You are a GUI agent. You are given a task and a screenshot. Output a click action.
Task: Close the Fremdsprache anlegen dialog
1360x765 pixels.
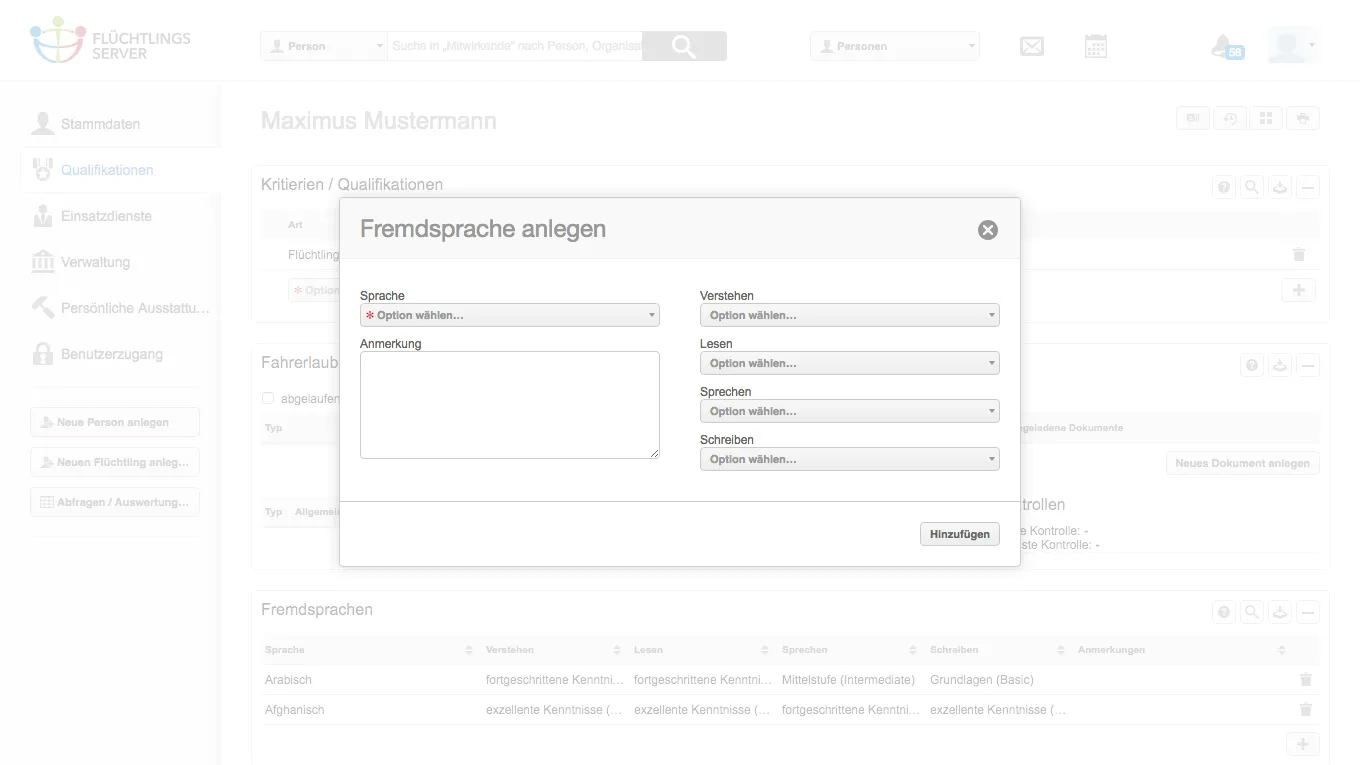point(988,230)
